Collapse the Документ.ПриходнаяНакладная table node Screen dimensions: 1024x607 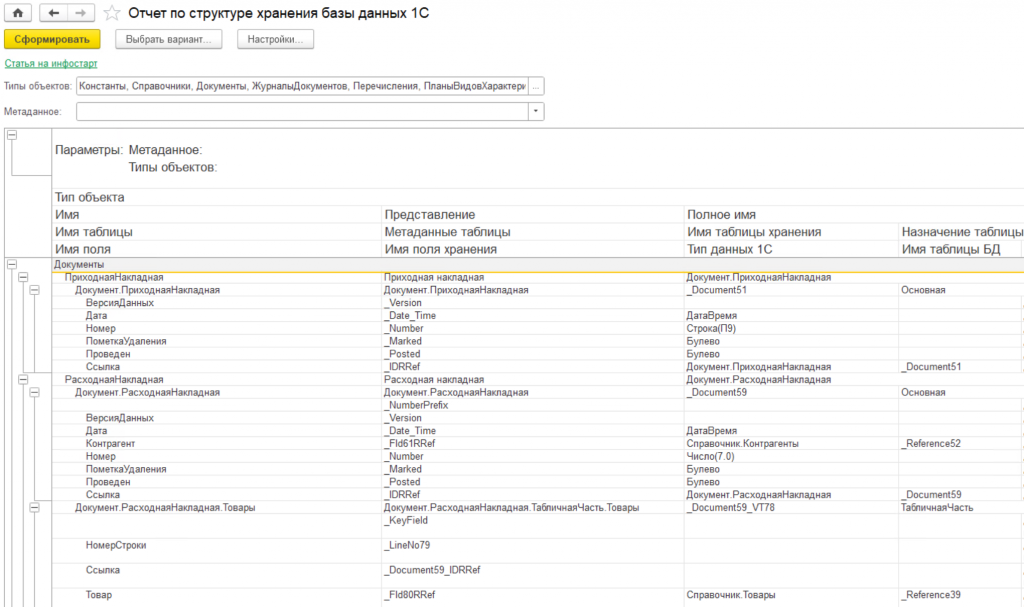coord(35,290)
